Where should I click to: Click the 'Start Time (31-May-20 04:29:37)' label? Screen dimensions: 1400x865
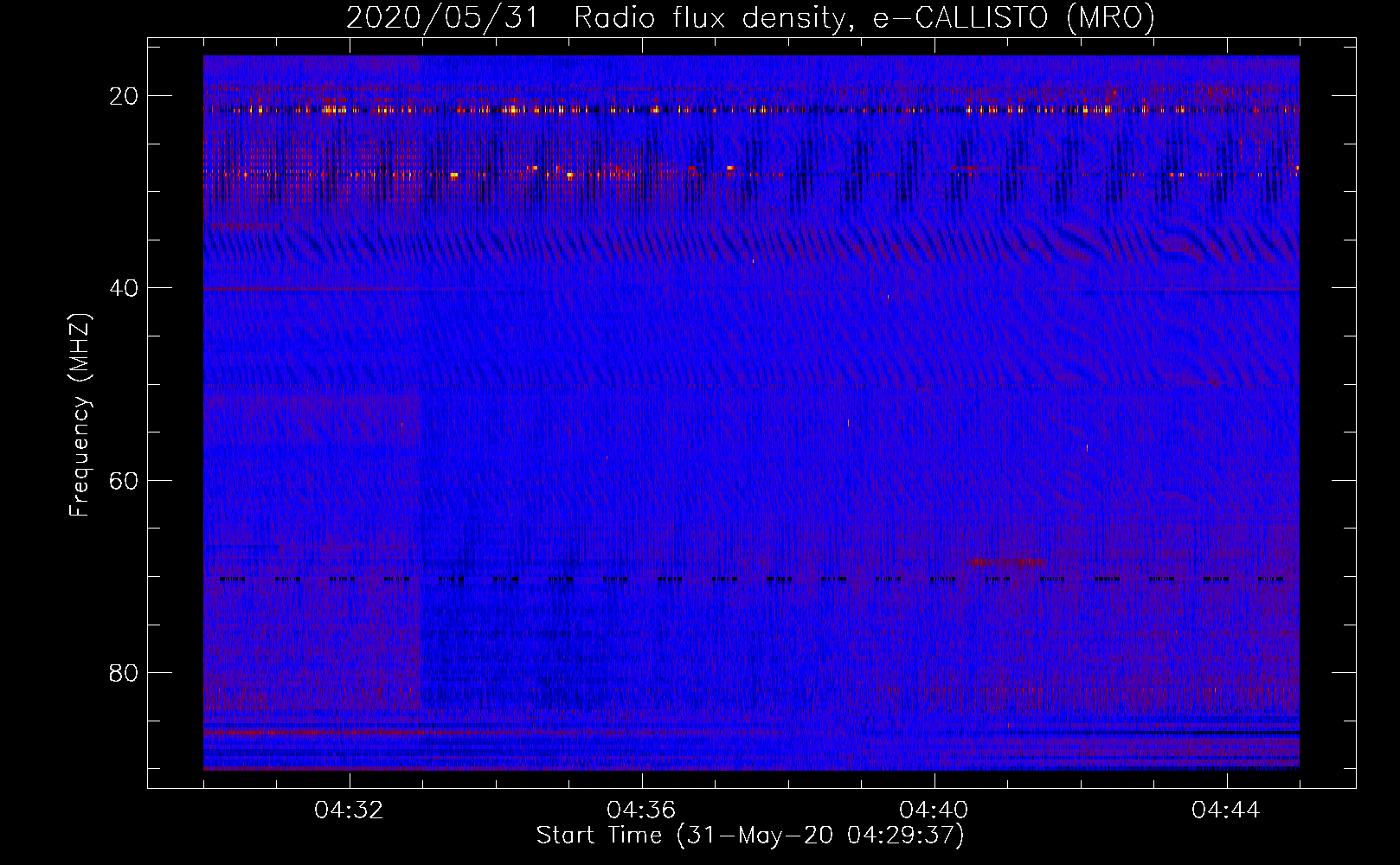click(750, 836)
